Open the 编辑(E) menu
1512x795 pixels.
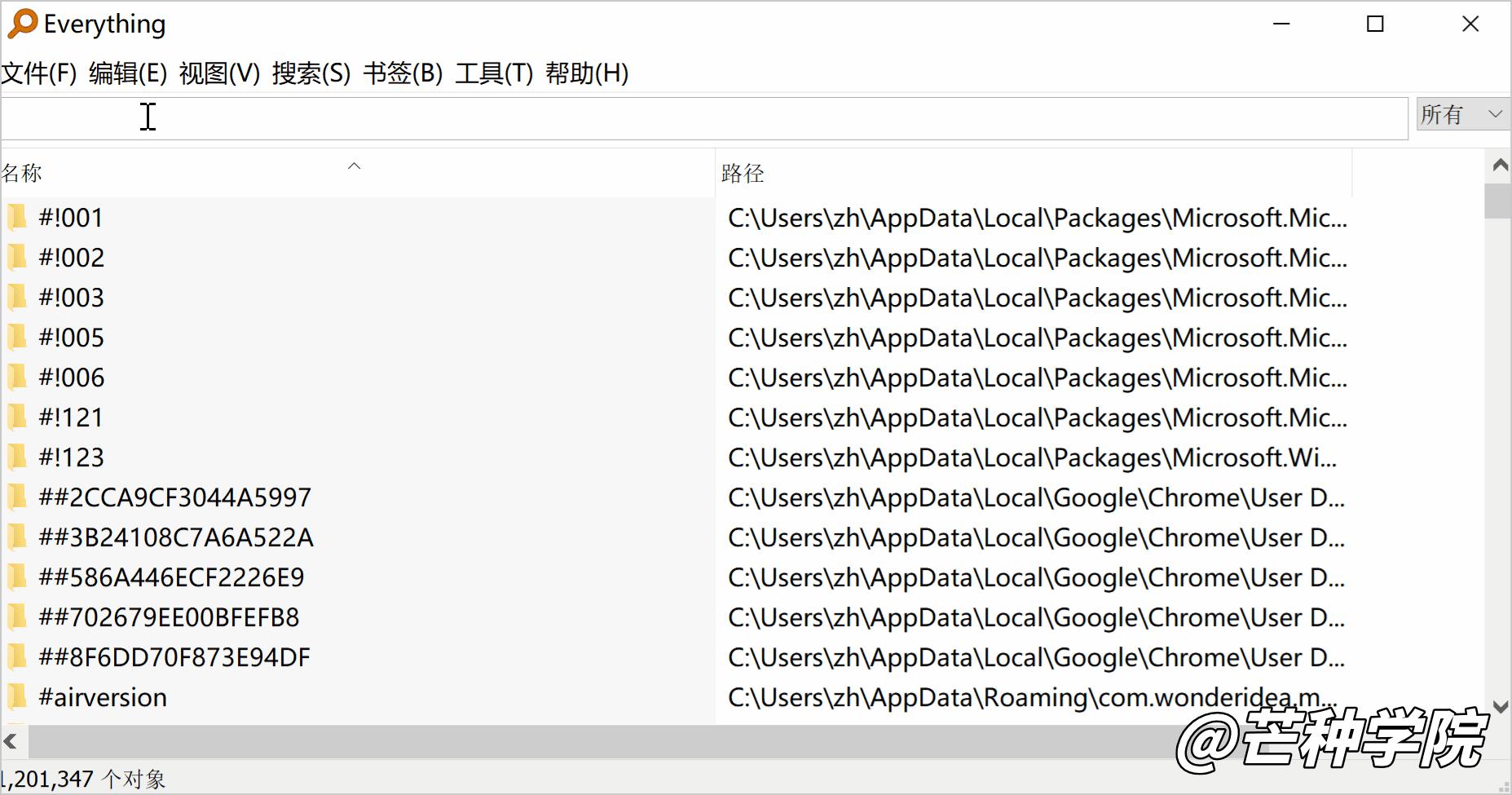[128, 73]
